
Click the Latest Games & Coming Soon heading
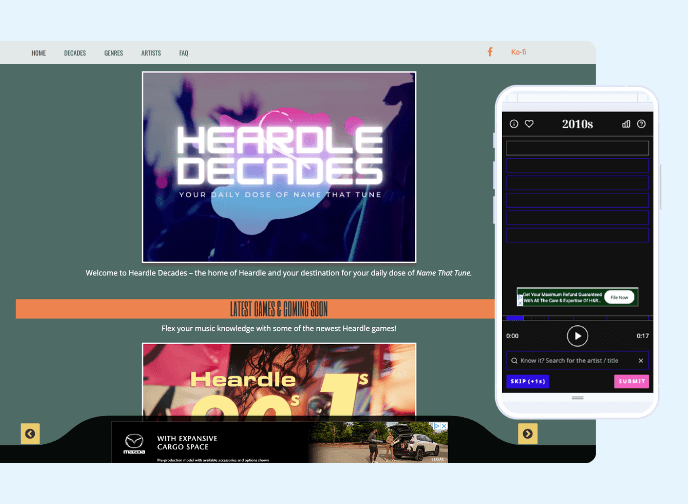click(279, 309)
